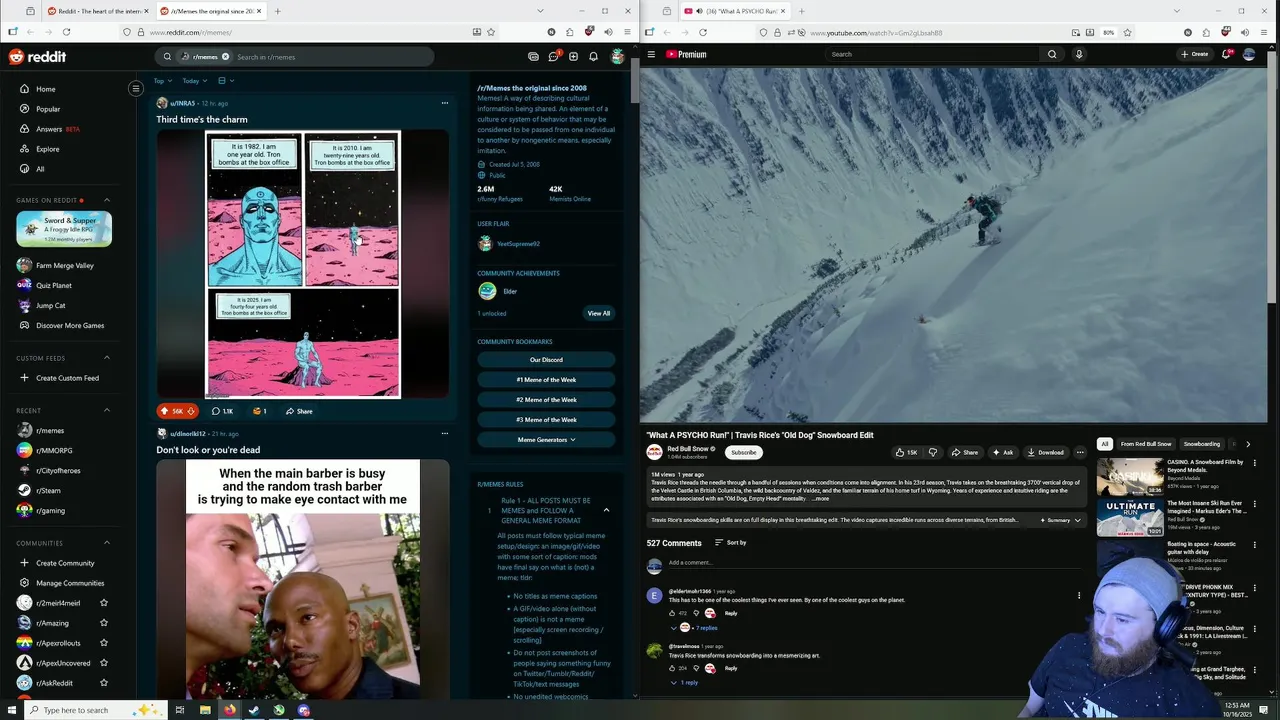Open Explore in Reddit sidebar
The width and height of the screenshot is (1280, 720).
click(x=47, y=149)
